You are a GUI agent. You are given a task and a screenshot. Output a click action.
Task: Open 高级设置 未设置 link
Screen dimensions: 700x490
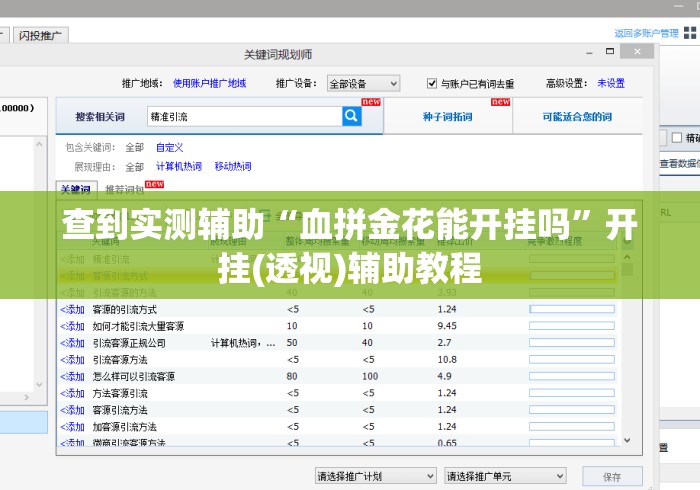(611, 83)
